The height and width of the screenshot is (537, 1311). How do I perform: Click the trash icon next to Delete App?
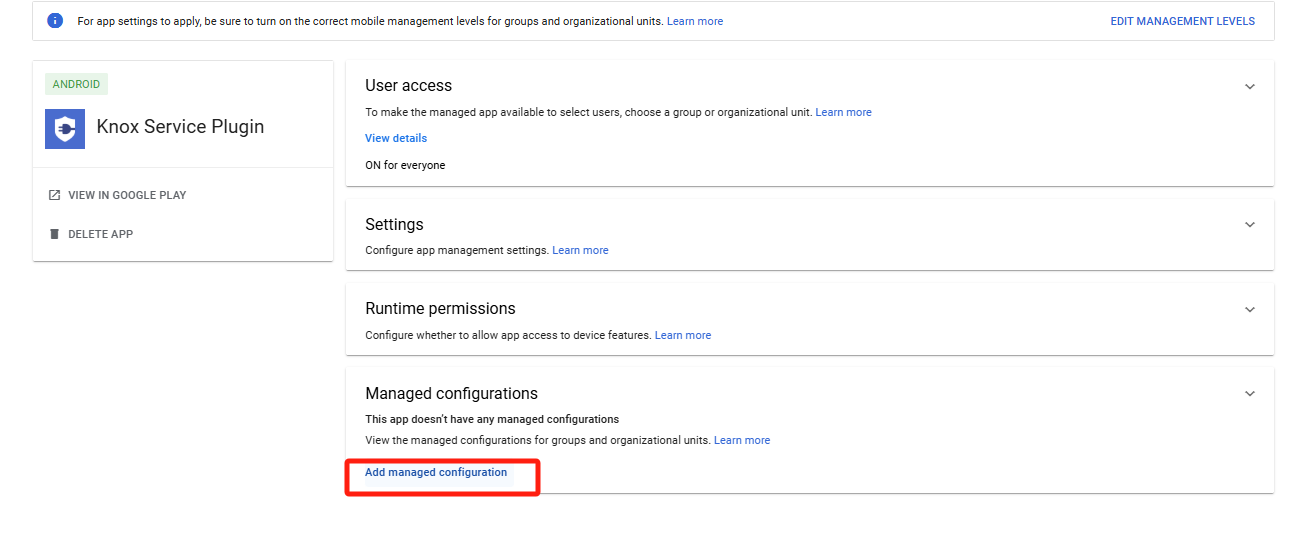[x=54, y=234]
